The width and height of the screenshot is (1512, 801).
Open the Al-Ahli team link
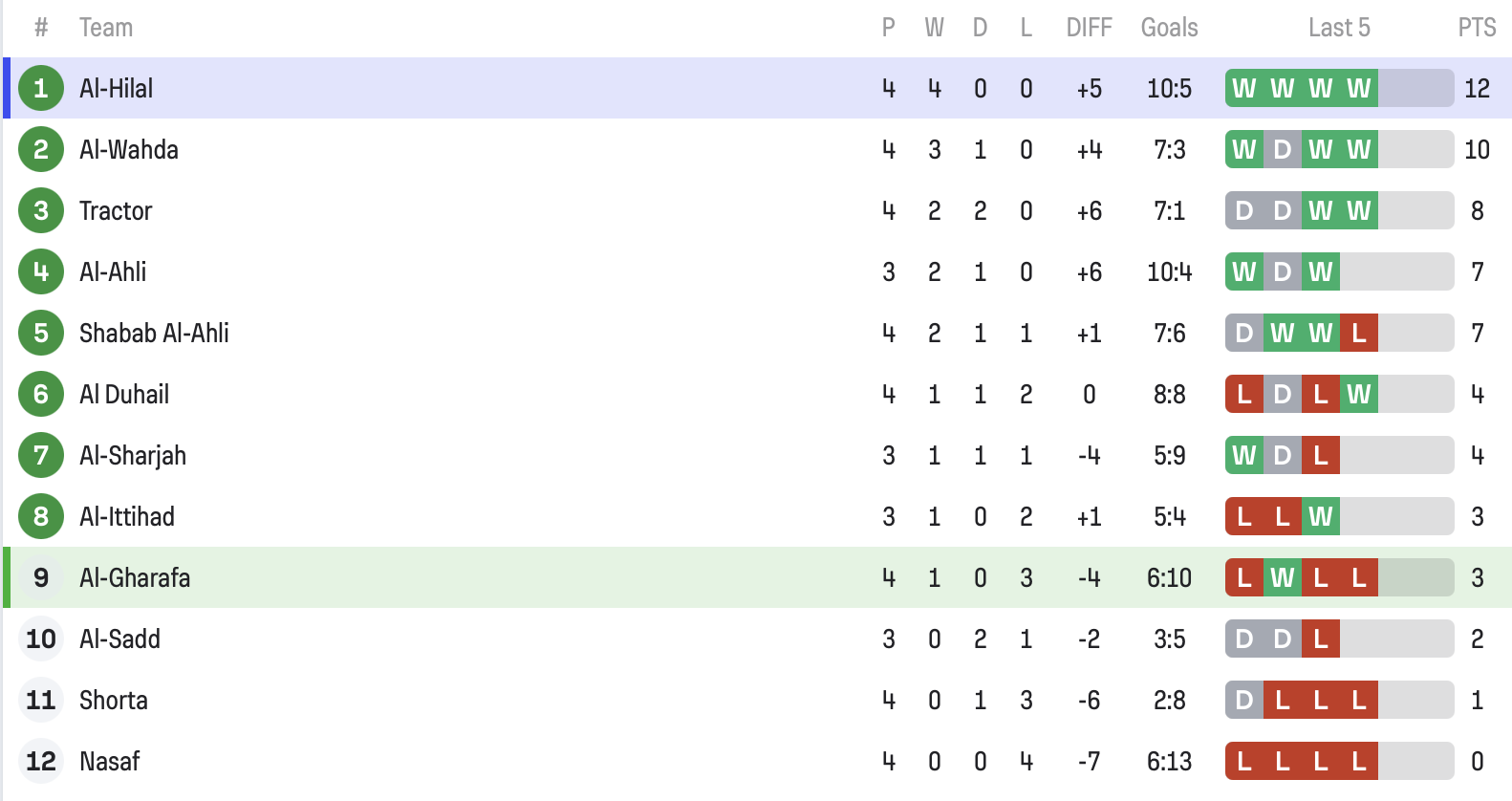113,271
